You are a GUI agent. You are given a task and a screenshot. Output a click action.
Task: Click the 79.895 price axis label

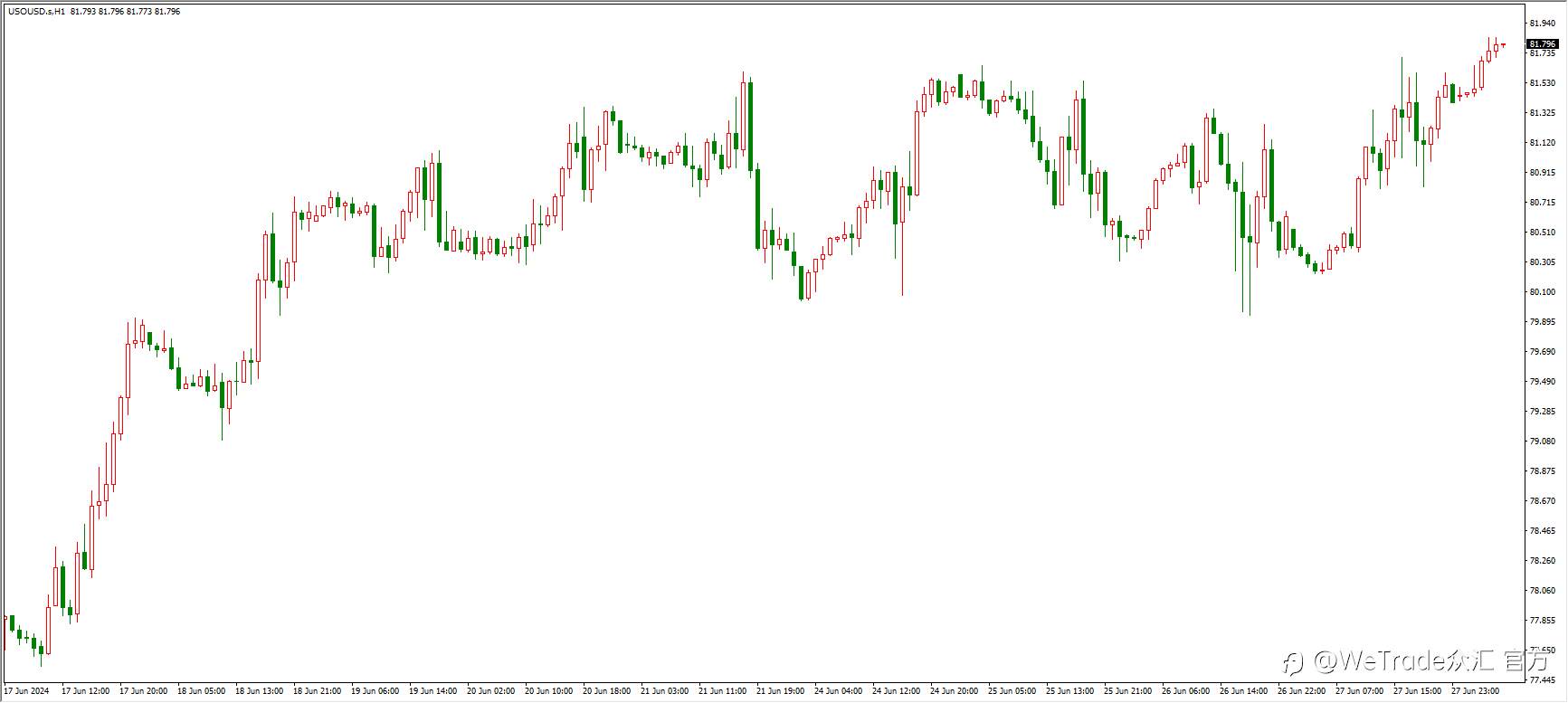[1542, 322]
